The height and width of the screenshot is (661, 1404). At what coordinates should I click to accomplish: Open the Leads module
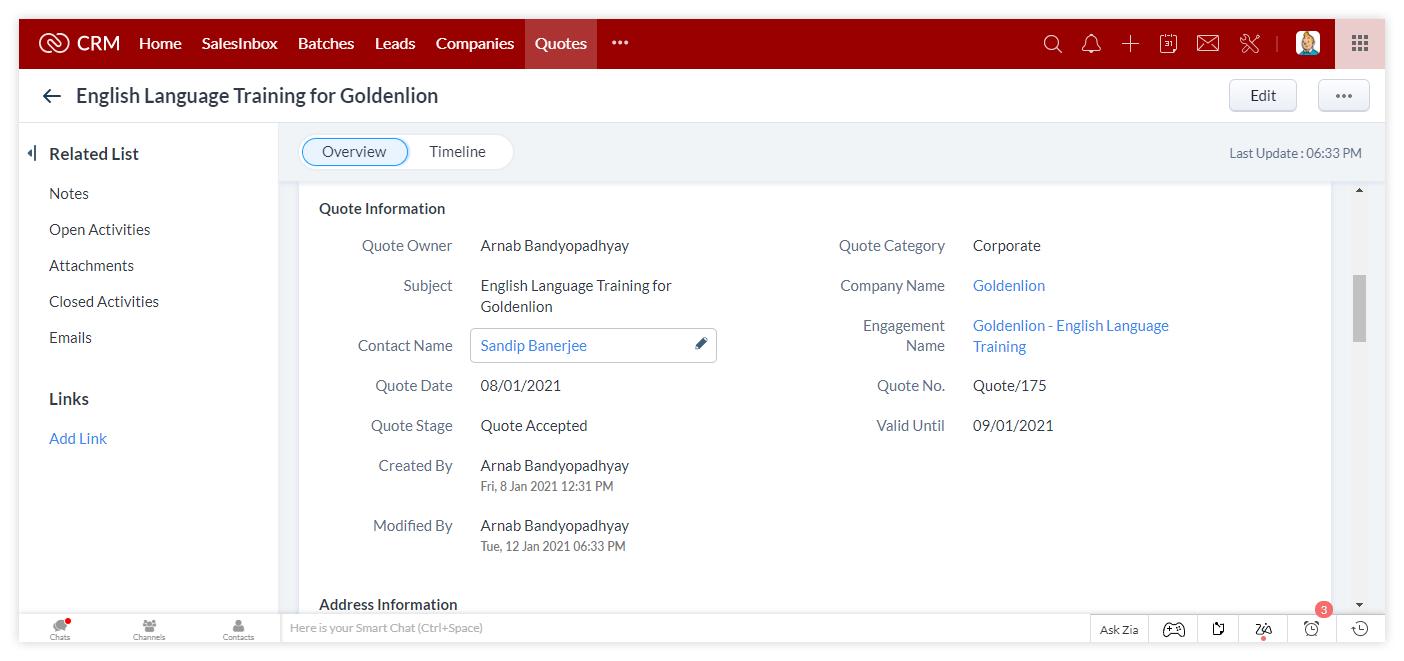[395, 43]
